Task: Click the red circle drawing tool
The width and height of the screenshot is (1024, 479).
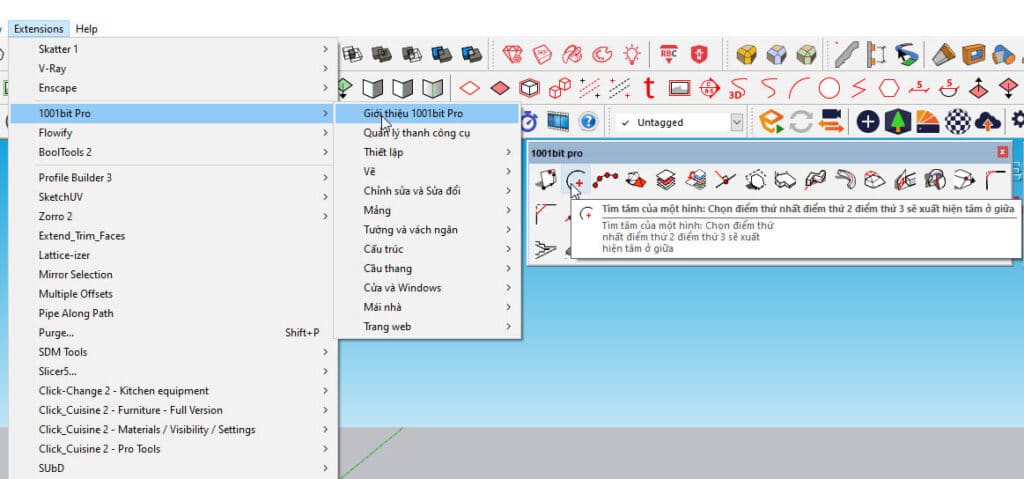Action: pyautogui.click(x=829, y=88)
